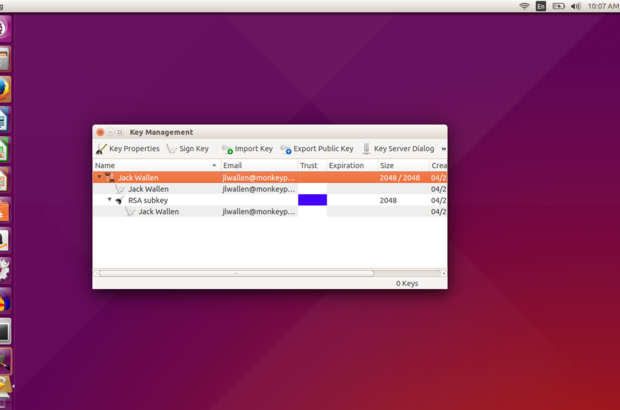Click the 10:07 AM clock
This screenshot has width=620, height=410.
click(603, 6)
